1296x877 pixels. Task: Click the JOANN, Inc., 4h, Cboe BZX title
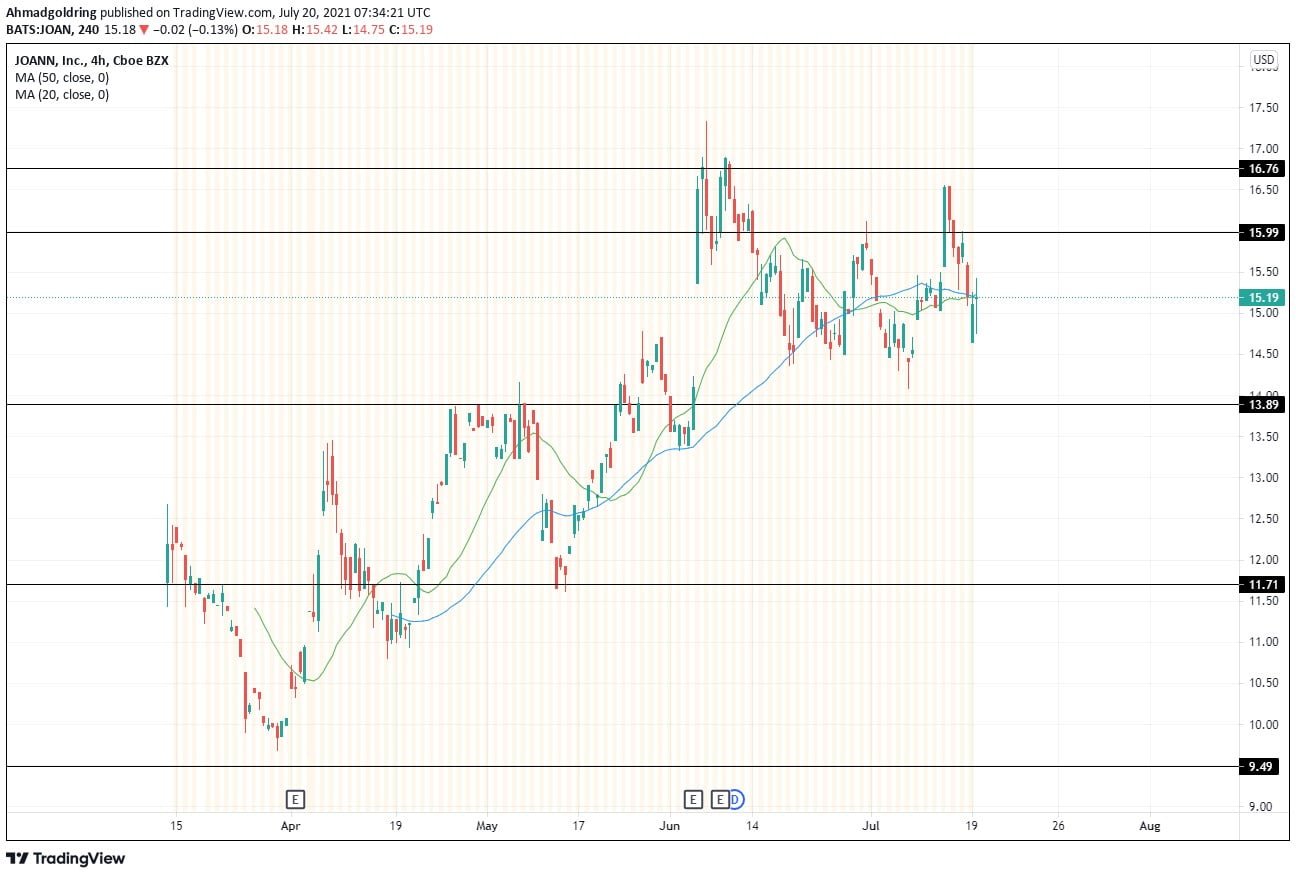[x=91, y=60]
